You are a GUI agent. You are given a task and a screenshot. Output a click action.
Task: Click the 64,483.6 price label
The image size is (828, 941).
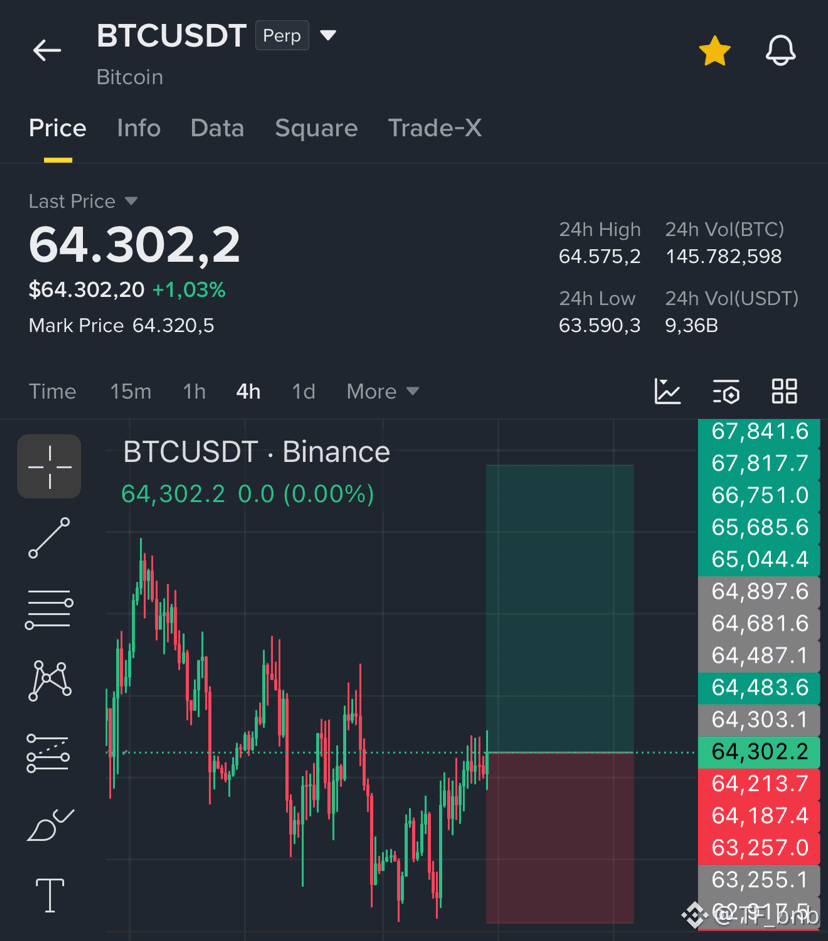759,688
